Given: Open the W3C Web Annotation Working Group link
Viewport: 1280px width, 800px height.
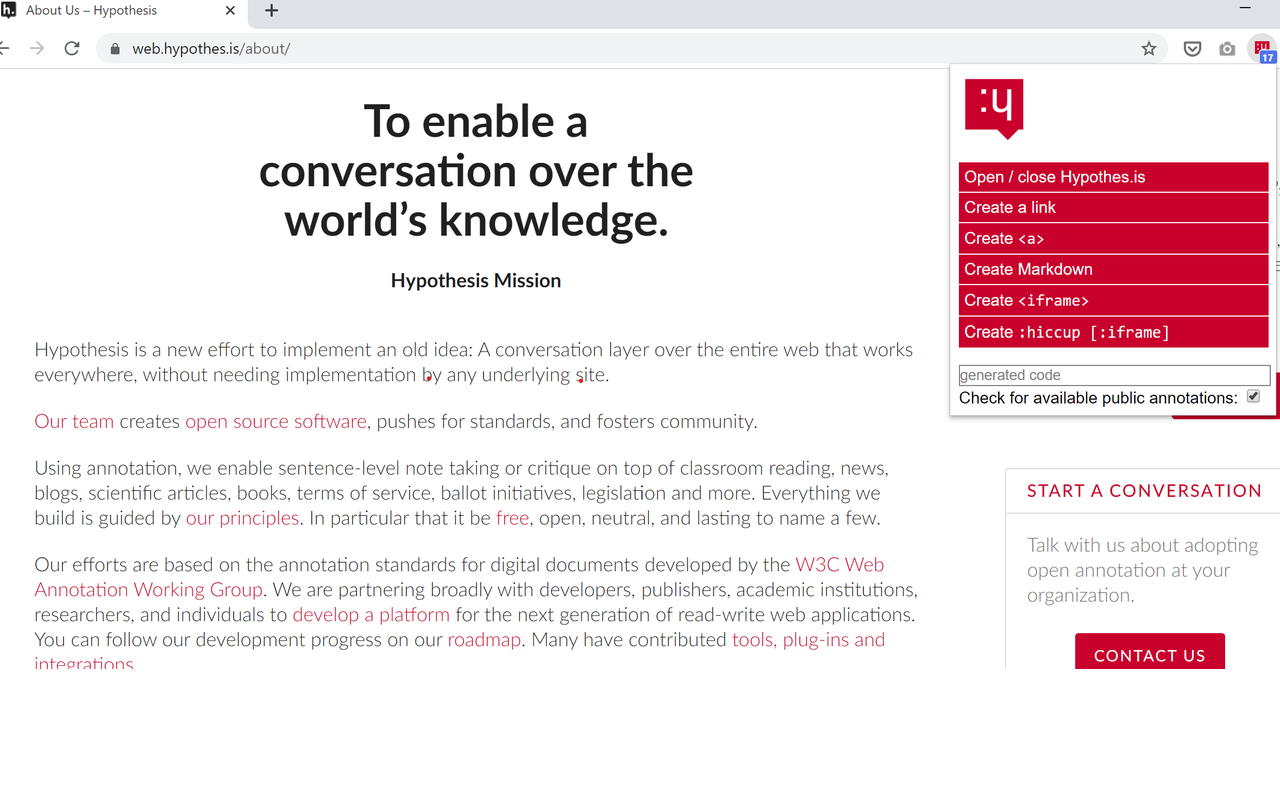Looking at the screenshot, I should tap(459, 577).
